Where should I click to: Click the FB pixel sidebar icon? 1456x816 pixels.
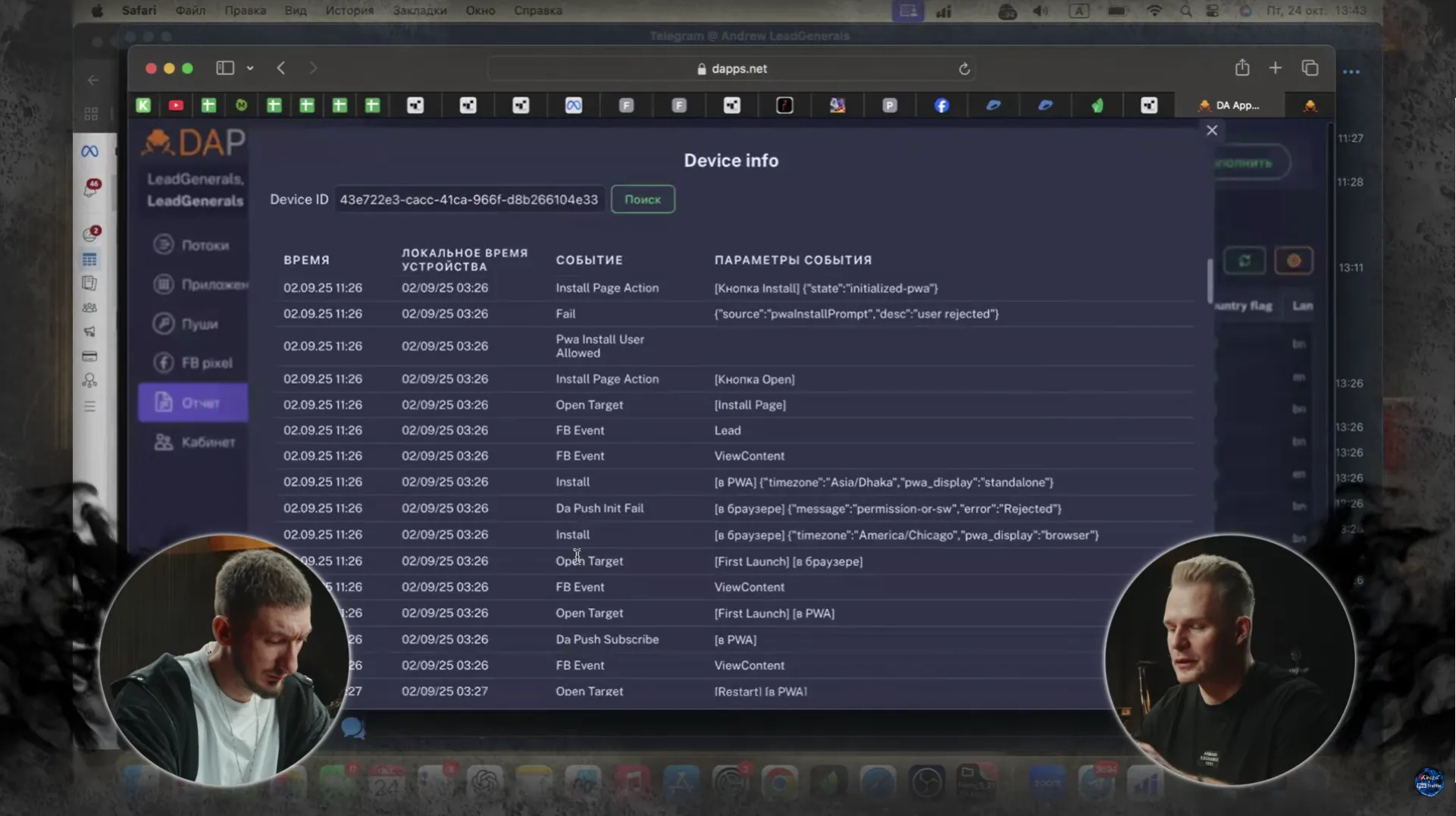(x=163, y=362)
